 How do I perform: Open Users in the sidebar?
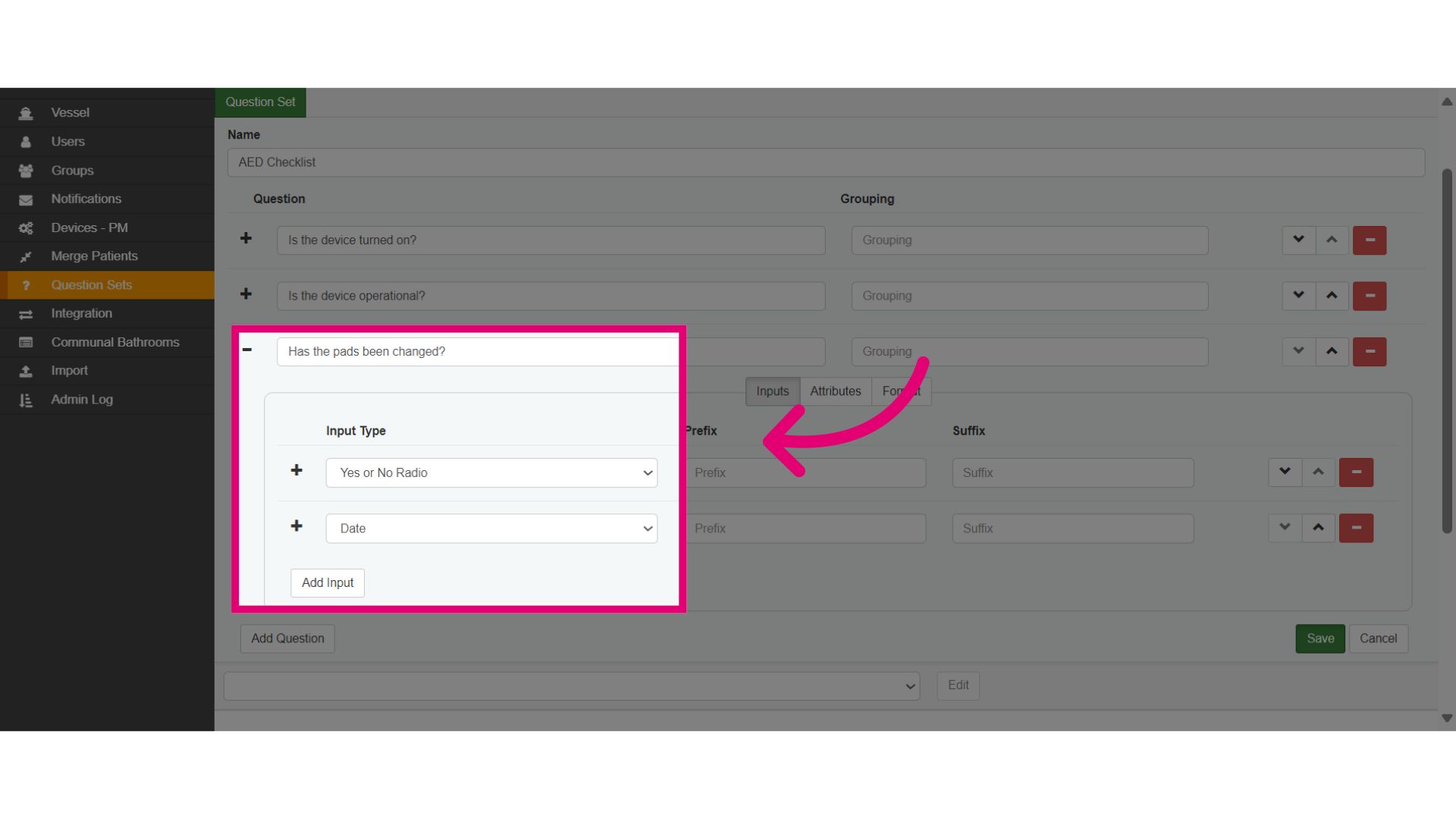107,142
